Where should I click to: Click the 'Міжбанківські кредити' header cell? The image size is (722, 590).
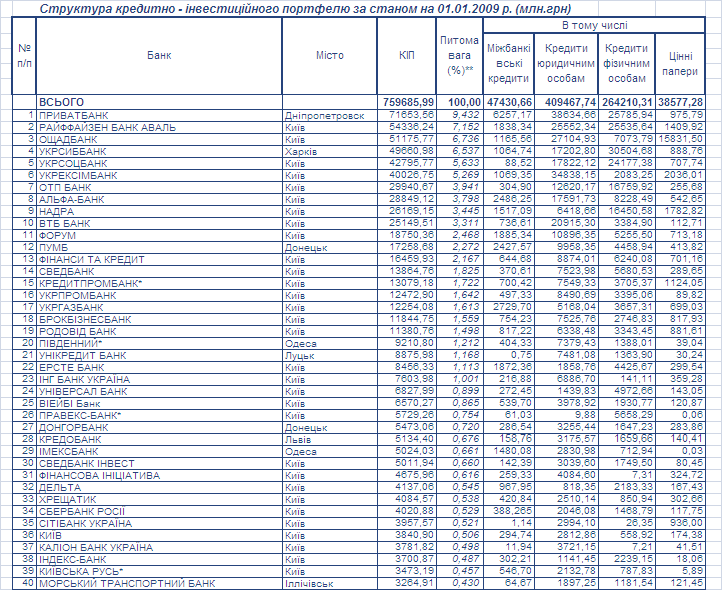pos(508,64)
